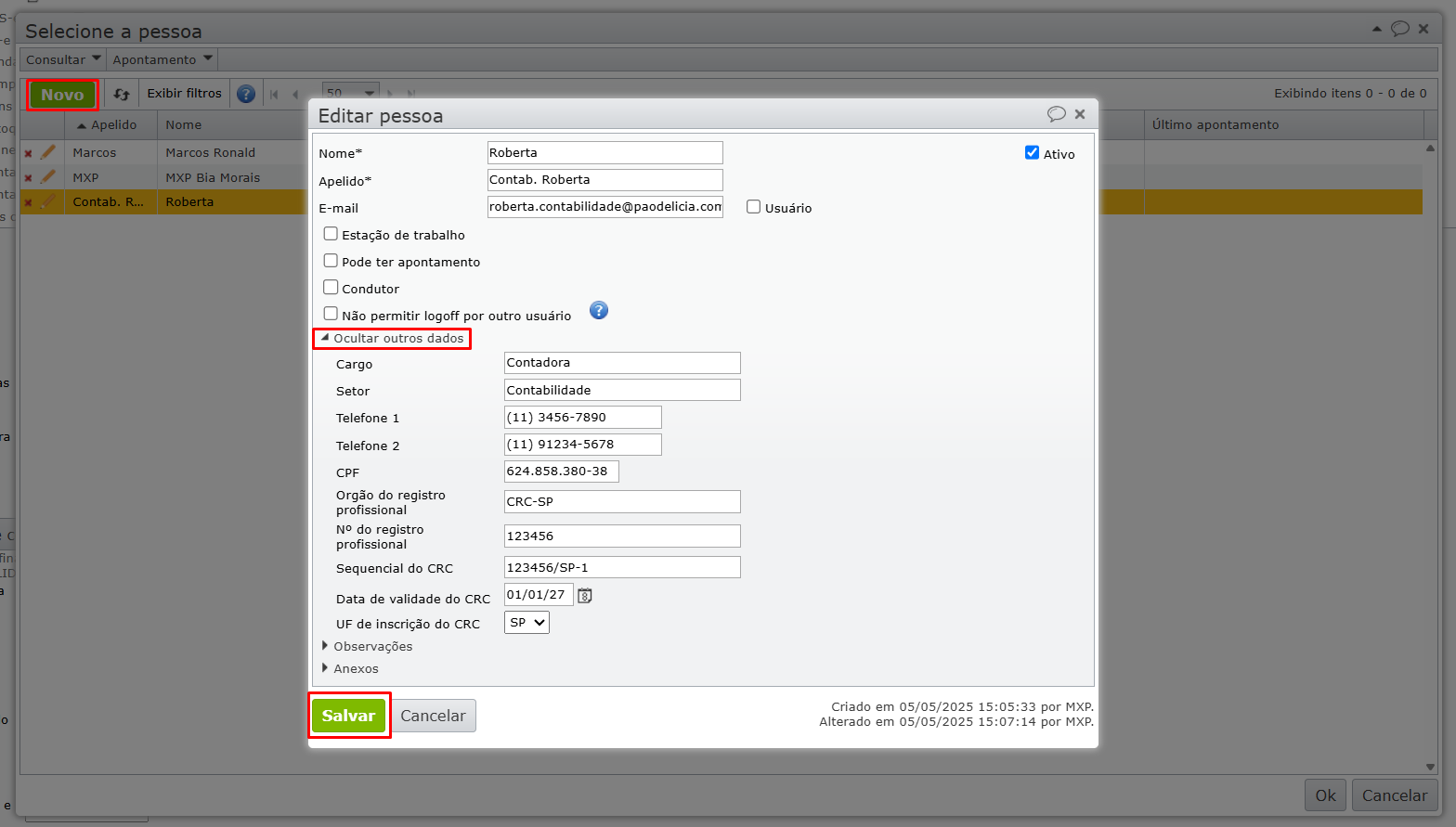Click the Nº do registro profissional field
This screenshot has width=1456, height=827.
tap(622, 536)
